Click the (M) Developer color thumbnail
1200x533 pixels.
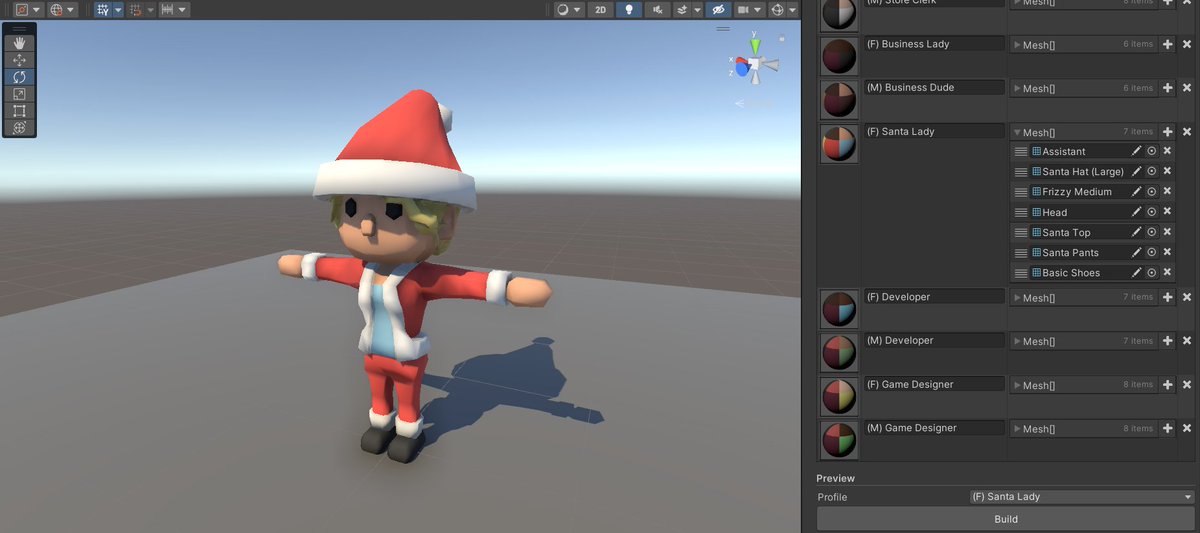(x=838, y=352)
